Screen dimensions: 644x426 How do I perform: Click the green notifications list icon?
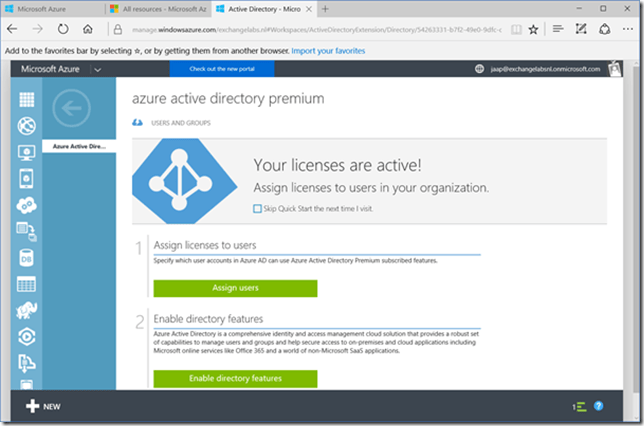pyautogui.click(x=579, y=406)
